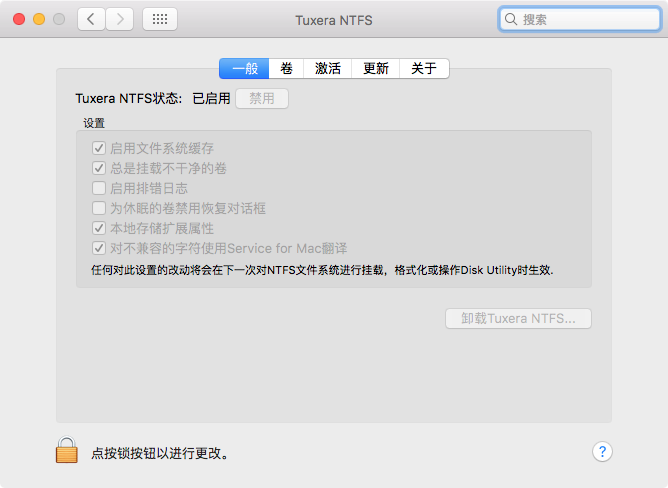
Task: Open the 激活 tab
Action: coord(328,69)
